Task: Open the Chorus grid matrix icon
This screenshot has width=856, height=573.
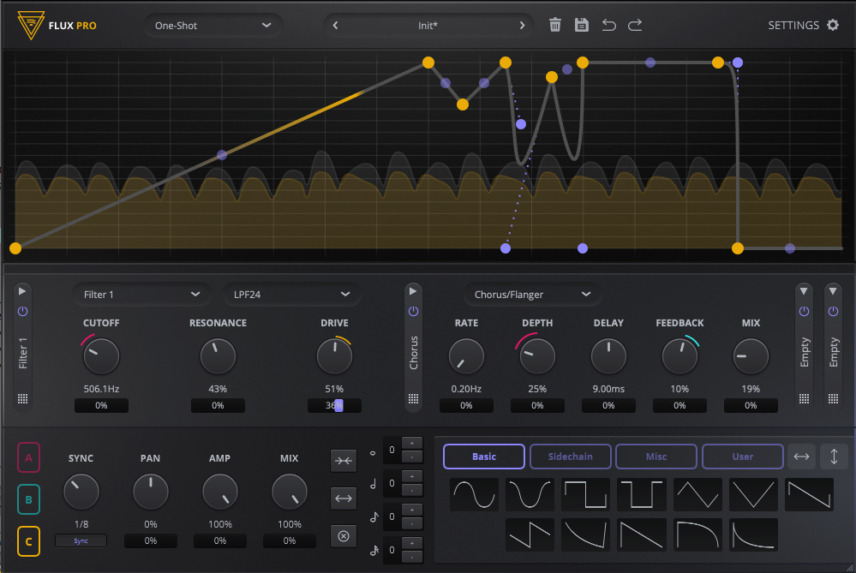Action: tap(413, 398)
